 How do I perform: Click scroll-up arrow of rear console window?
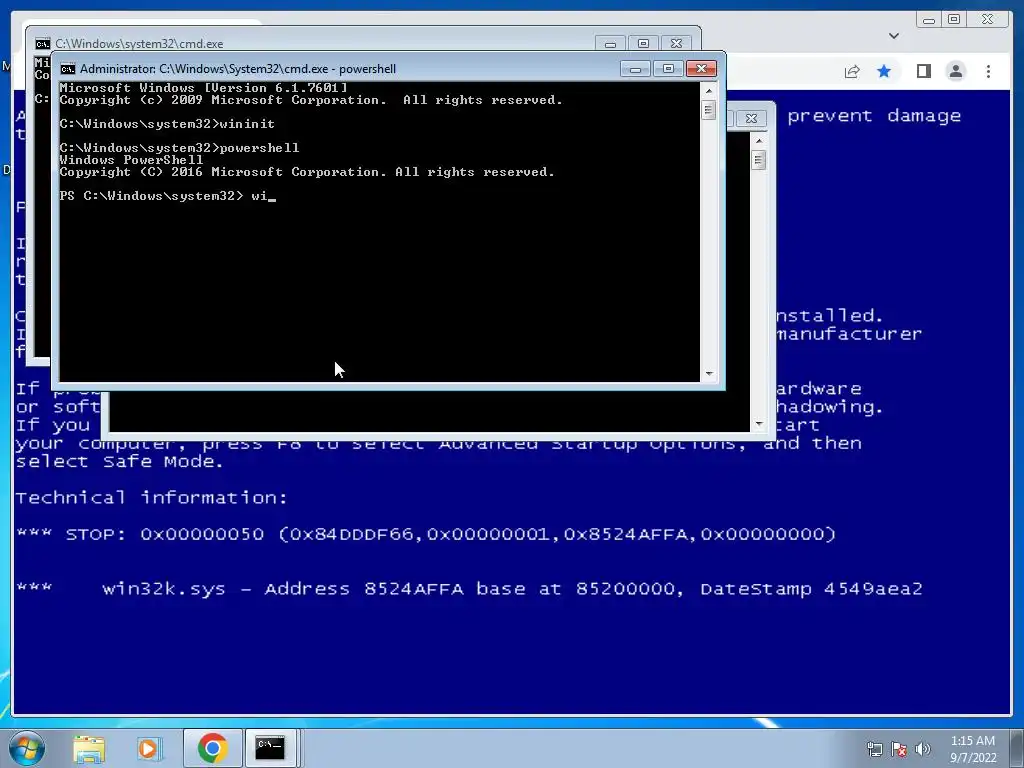pyautogui.click(x=758, y=140)
